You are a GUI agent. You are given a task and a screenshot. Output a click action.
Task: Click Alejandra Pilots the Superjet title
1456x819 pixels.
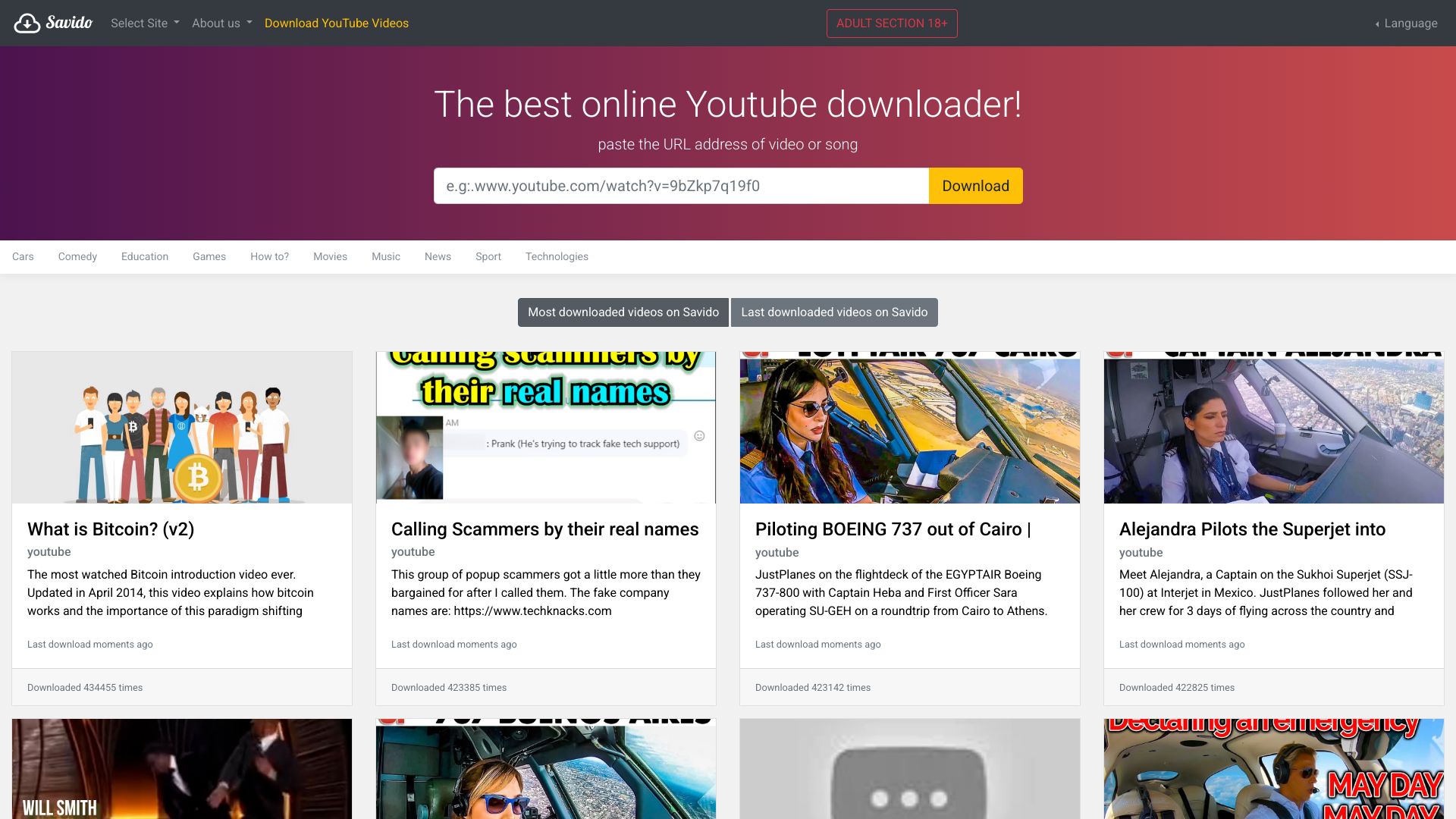pos(1251,529)
